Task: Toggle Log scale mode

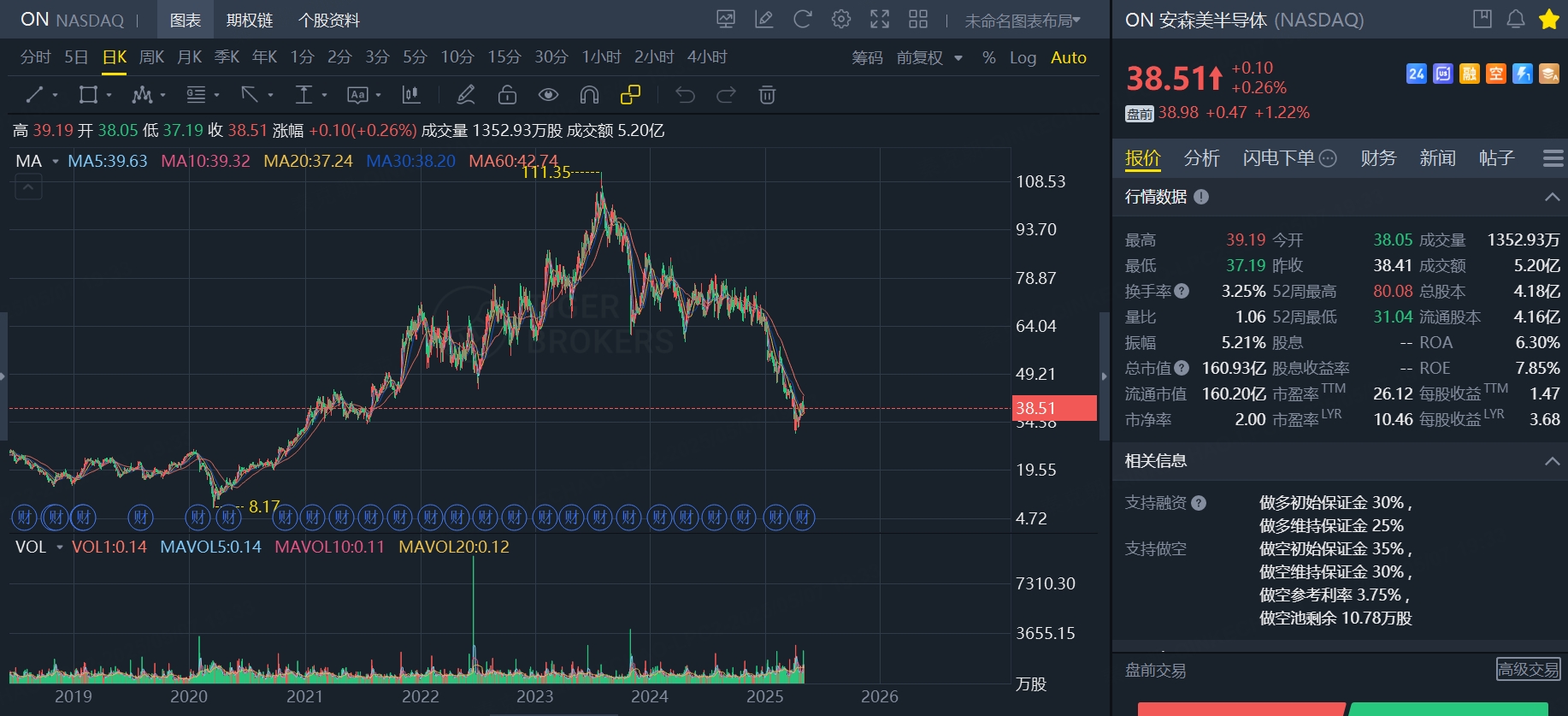Action: point(1023,57)
